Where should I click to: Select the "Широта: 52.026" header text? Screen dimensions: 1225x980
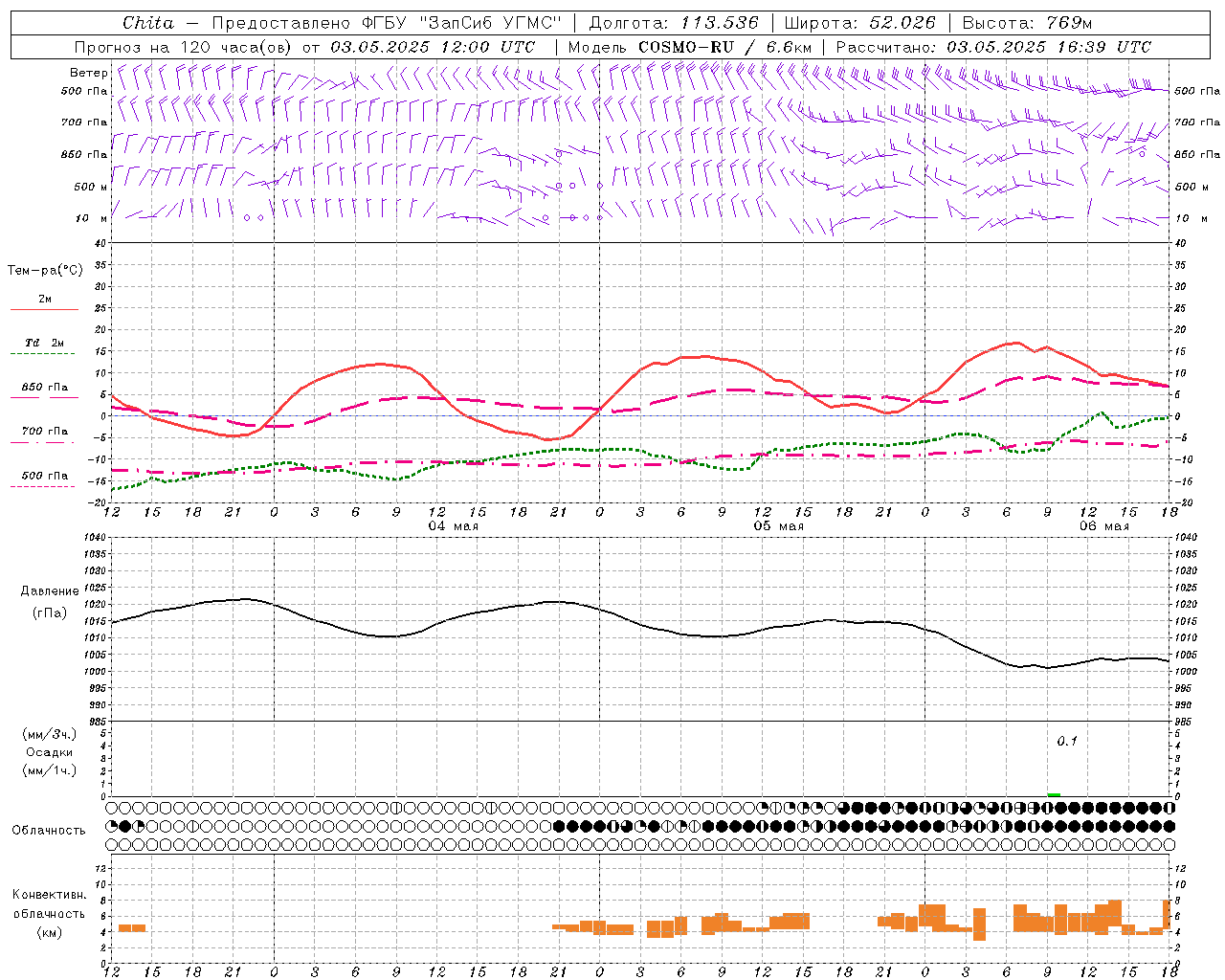tap(859, 23)
